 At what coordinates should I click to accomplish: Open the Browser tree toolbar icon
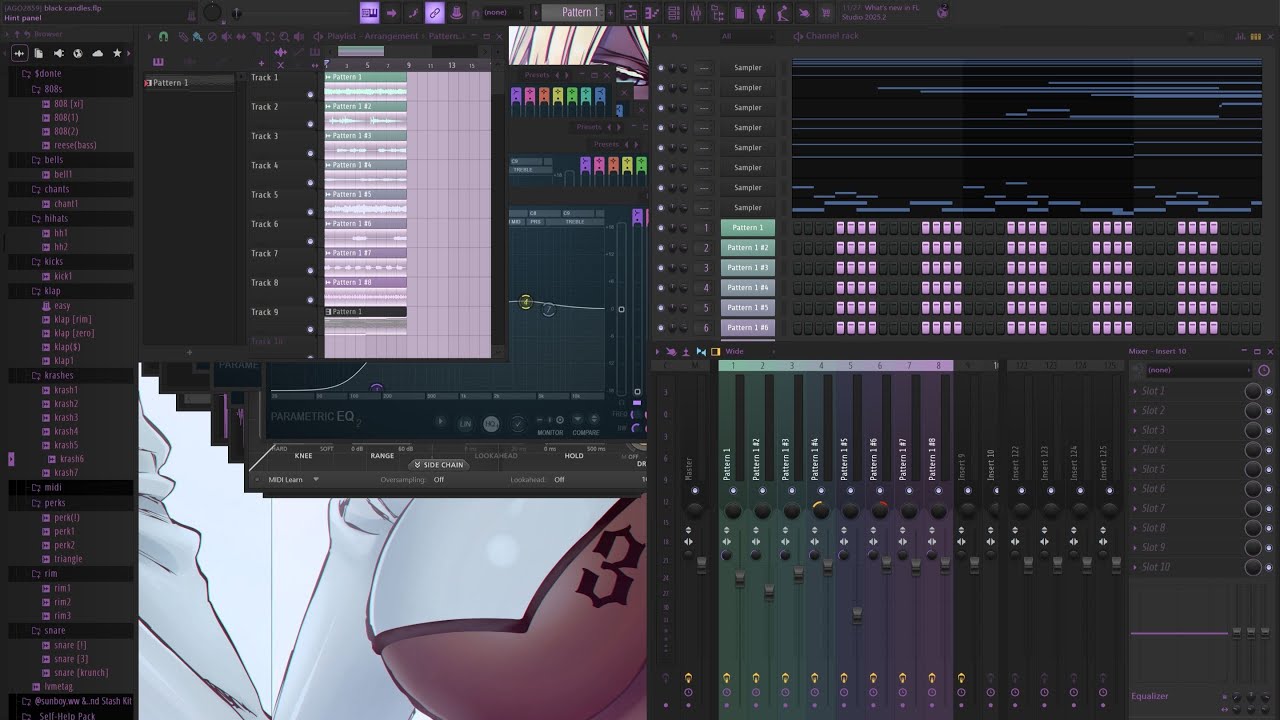(x=717, y=13)
